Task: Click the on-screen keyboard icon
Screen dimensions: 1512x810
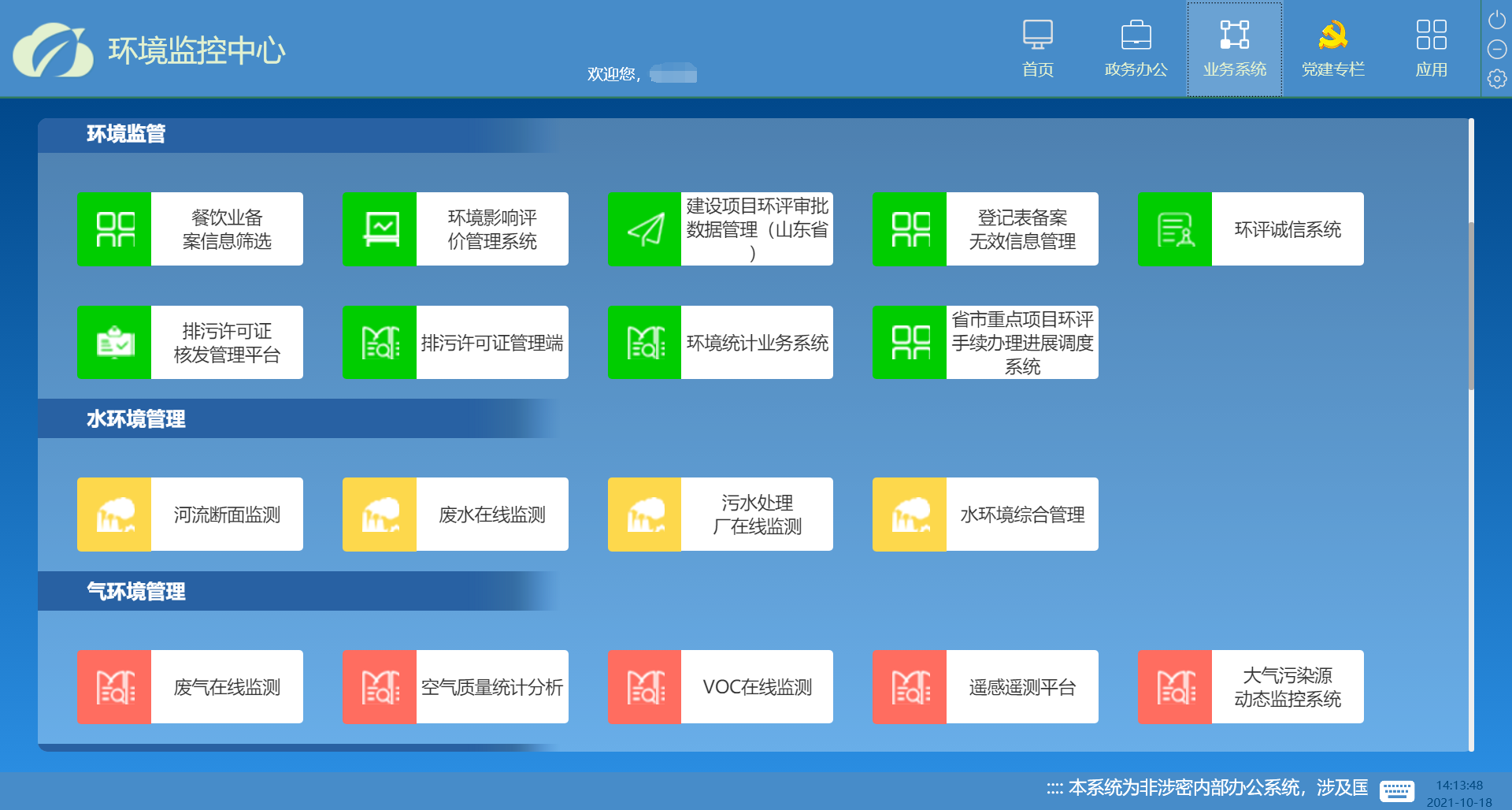Action: 1397,790
